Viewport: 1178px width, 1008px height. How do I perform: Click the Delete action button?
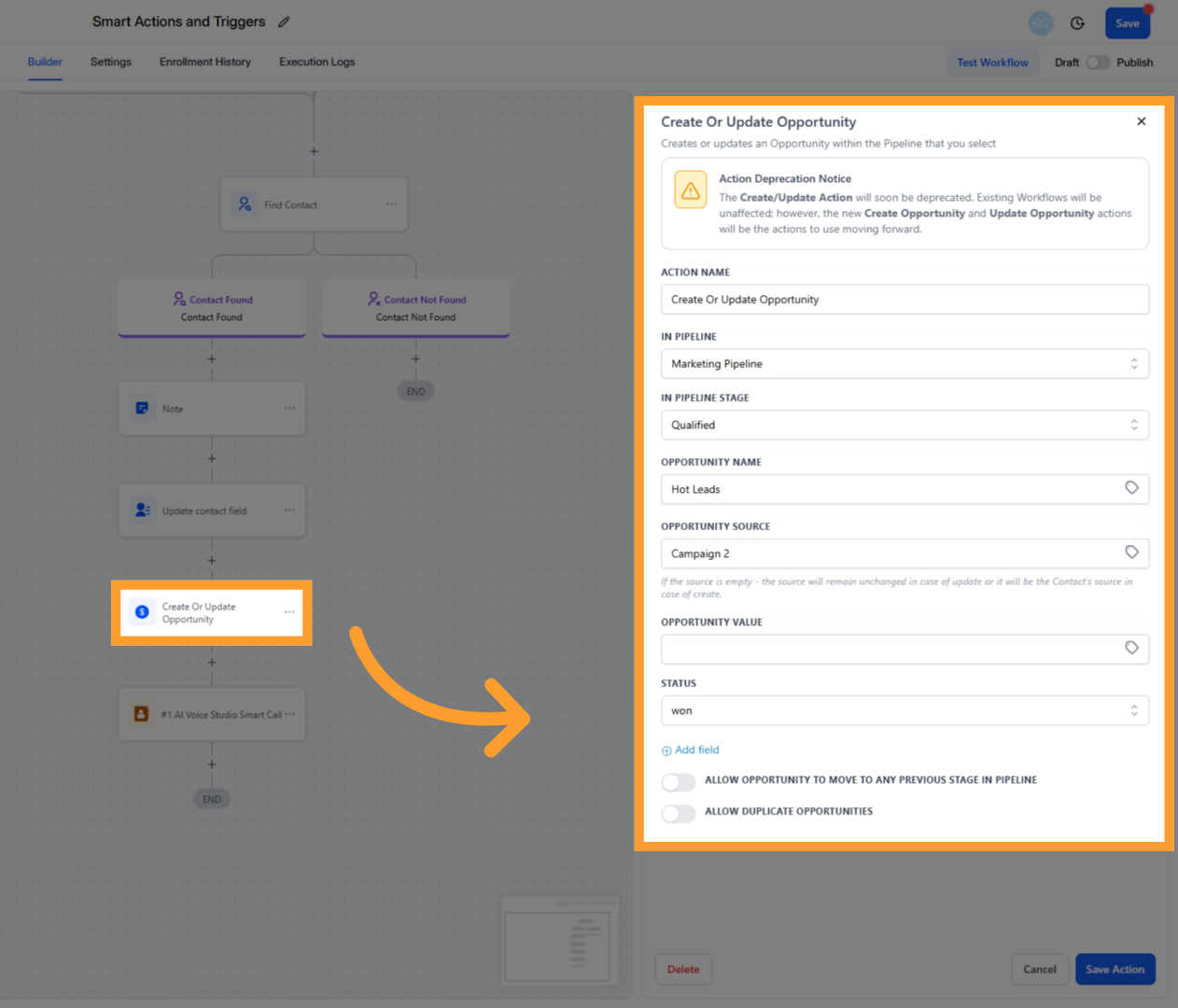point(683,969)
